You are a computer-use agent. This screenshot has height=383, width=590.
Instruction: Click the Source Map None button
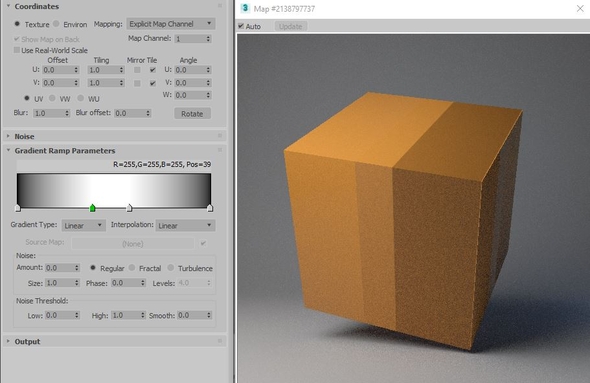click(x=132, y=244)
